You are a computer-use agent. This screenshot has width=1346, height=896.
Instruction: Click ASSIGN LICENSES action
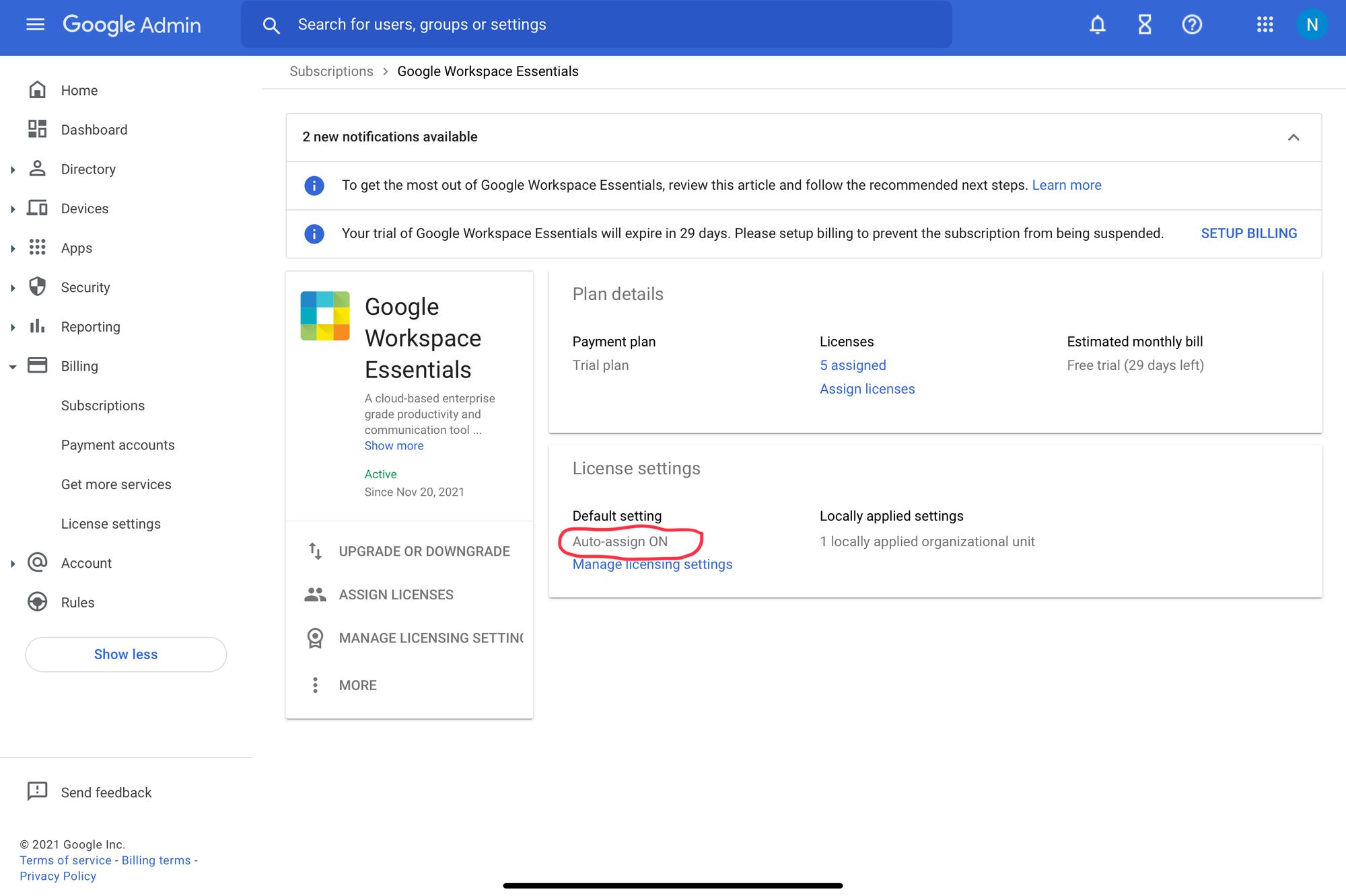[396, 595]
